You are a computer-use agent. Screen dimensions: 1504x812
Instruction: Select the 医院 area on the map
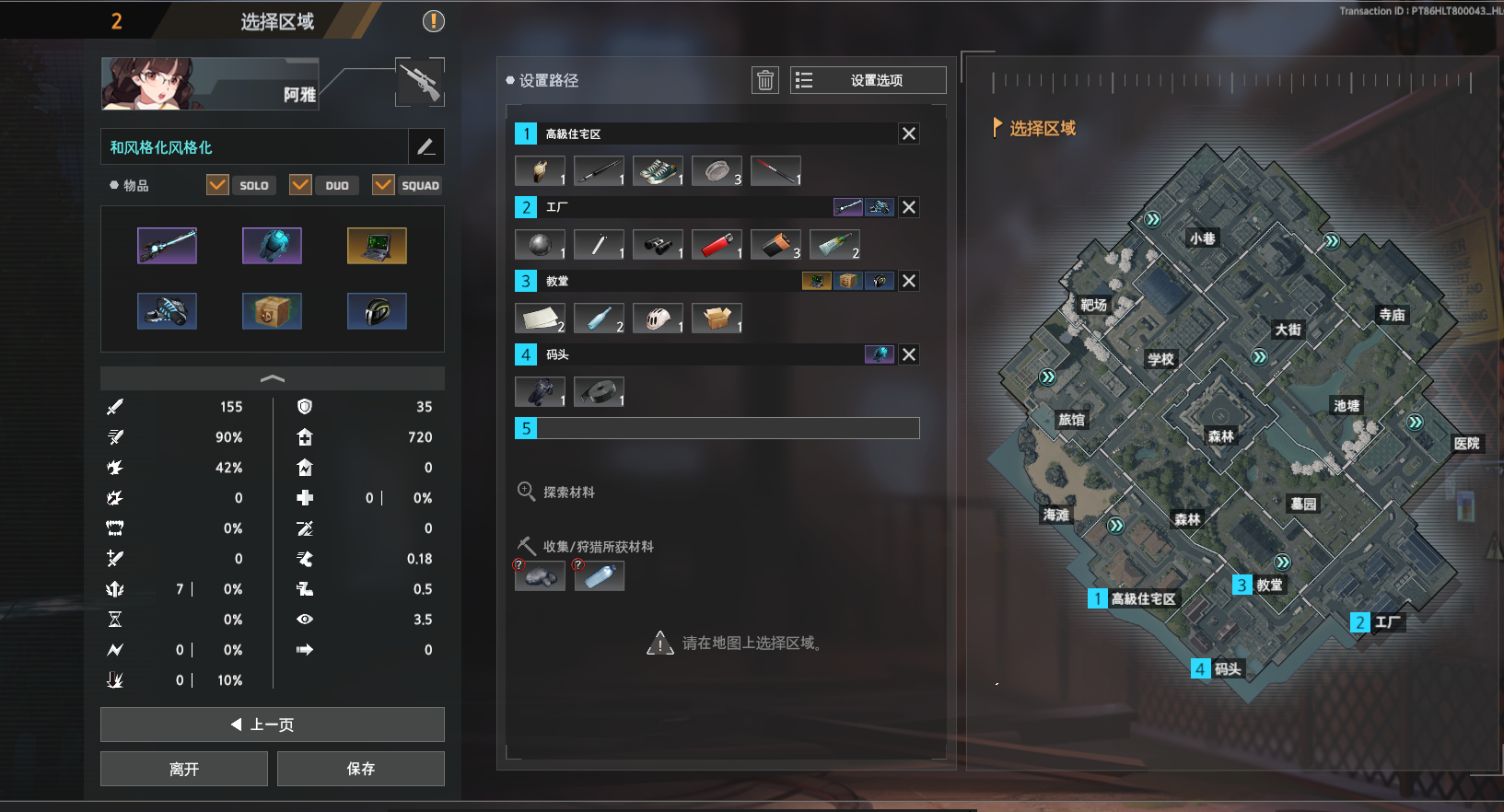coord(1466,443)
